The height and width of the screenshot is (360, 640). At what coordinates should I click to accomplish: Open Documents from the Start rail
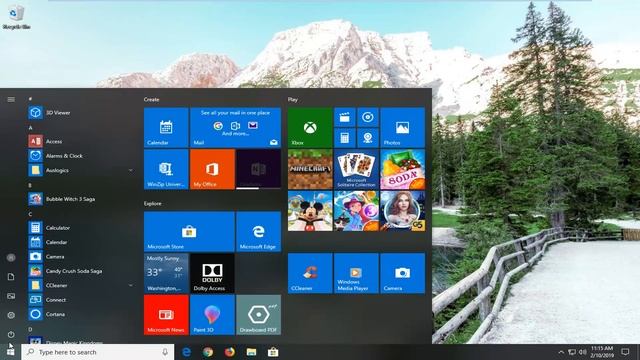[11, 277]
